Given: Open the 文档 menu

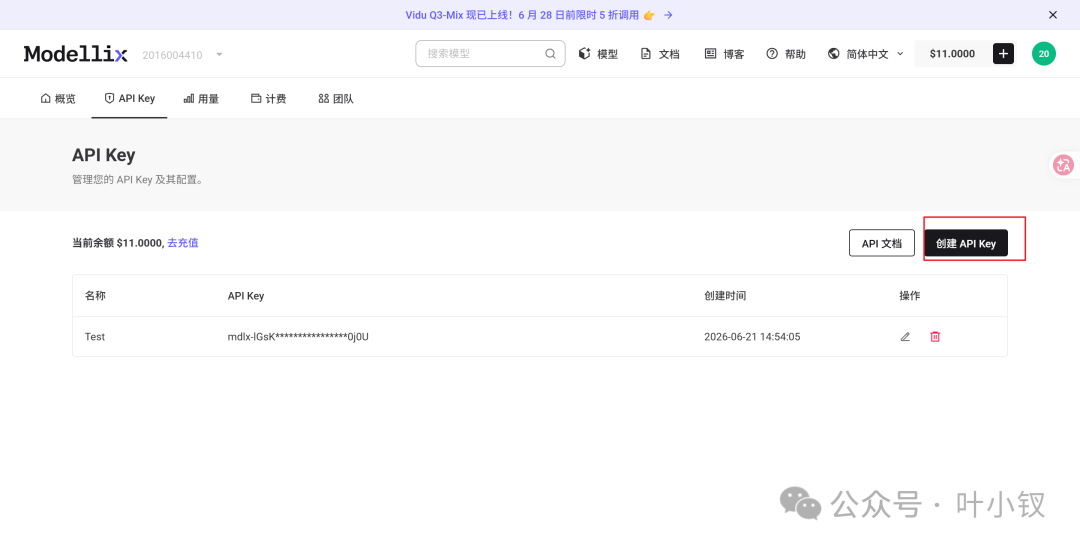Looking at the screenshot, I should [x=660, y=54].
